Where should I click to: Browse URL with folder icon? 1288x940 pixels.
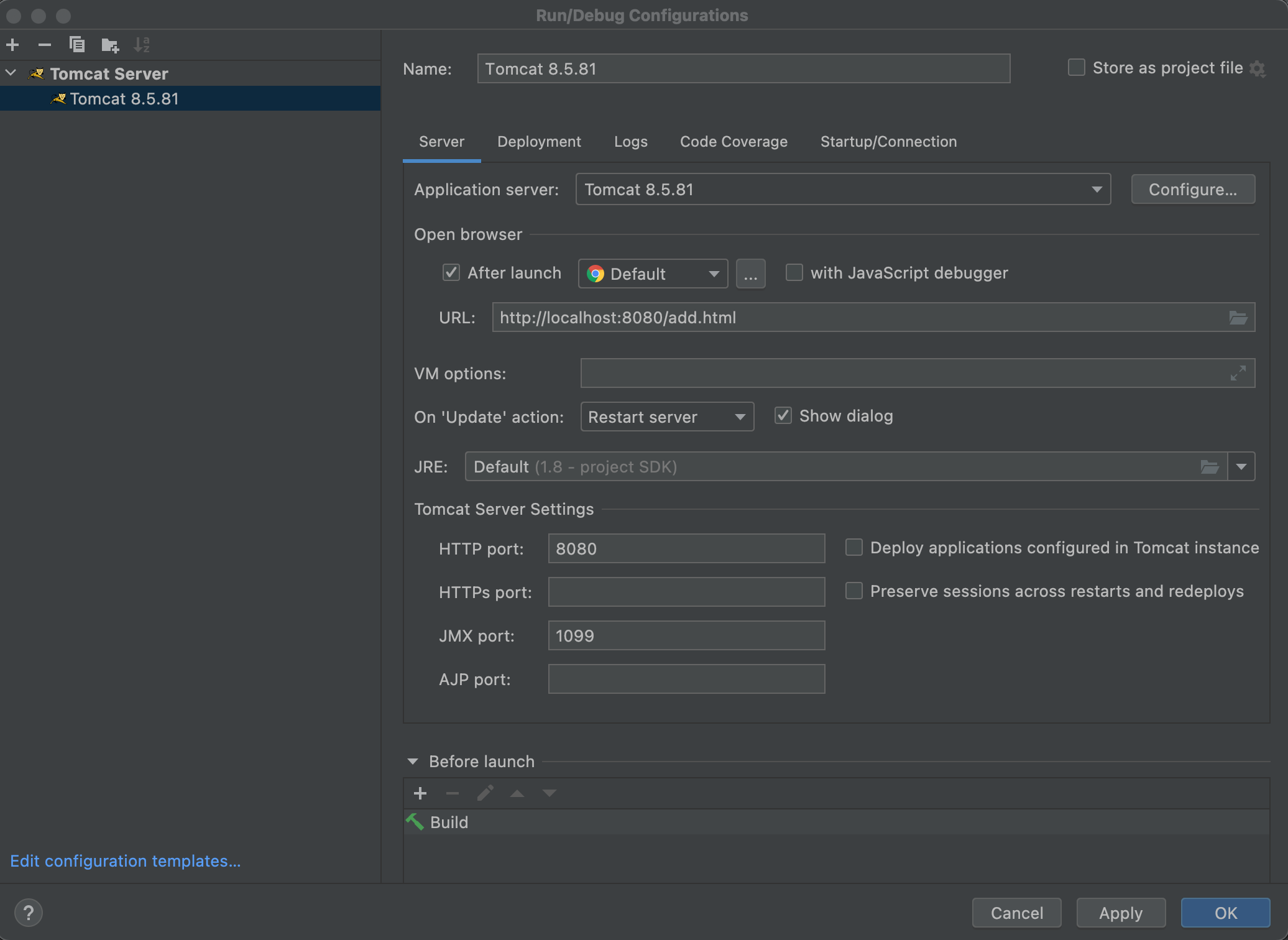pos(1238,318)
